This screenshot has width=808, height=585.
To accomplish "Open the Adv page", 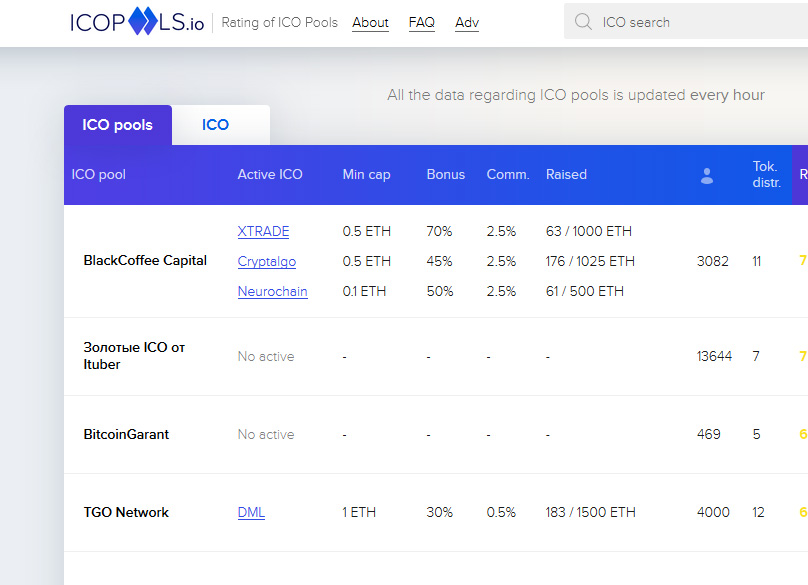I will (x=467, y=23).
